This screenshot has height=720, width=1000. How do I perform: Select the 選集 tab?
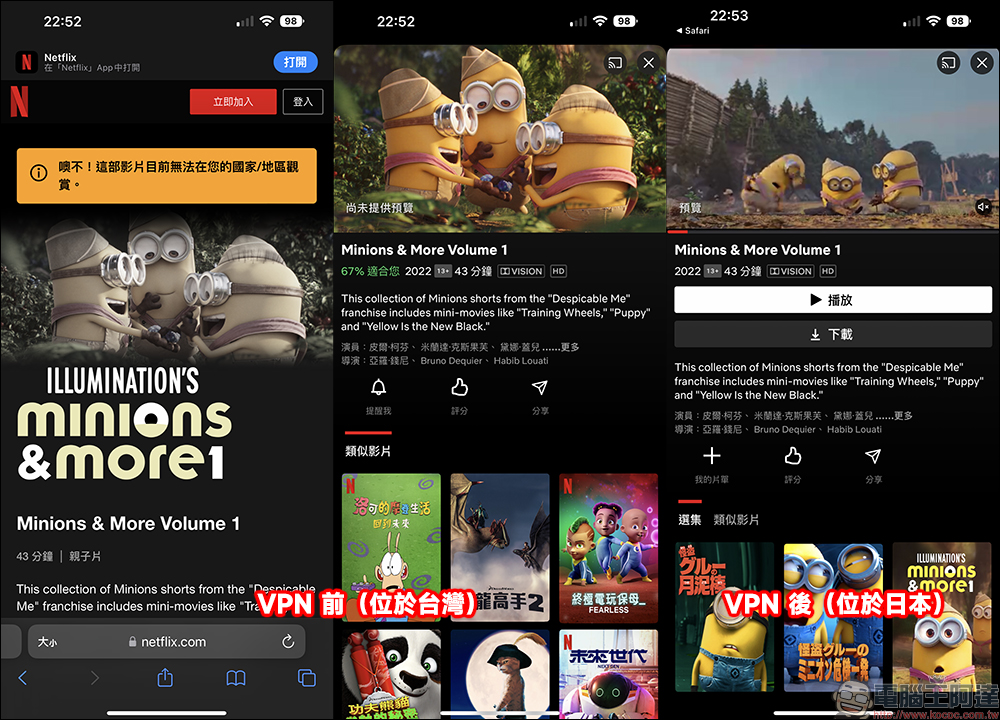click(x=689, y=520)
